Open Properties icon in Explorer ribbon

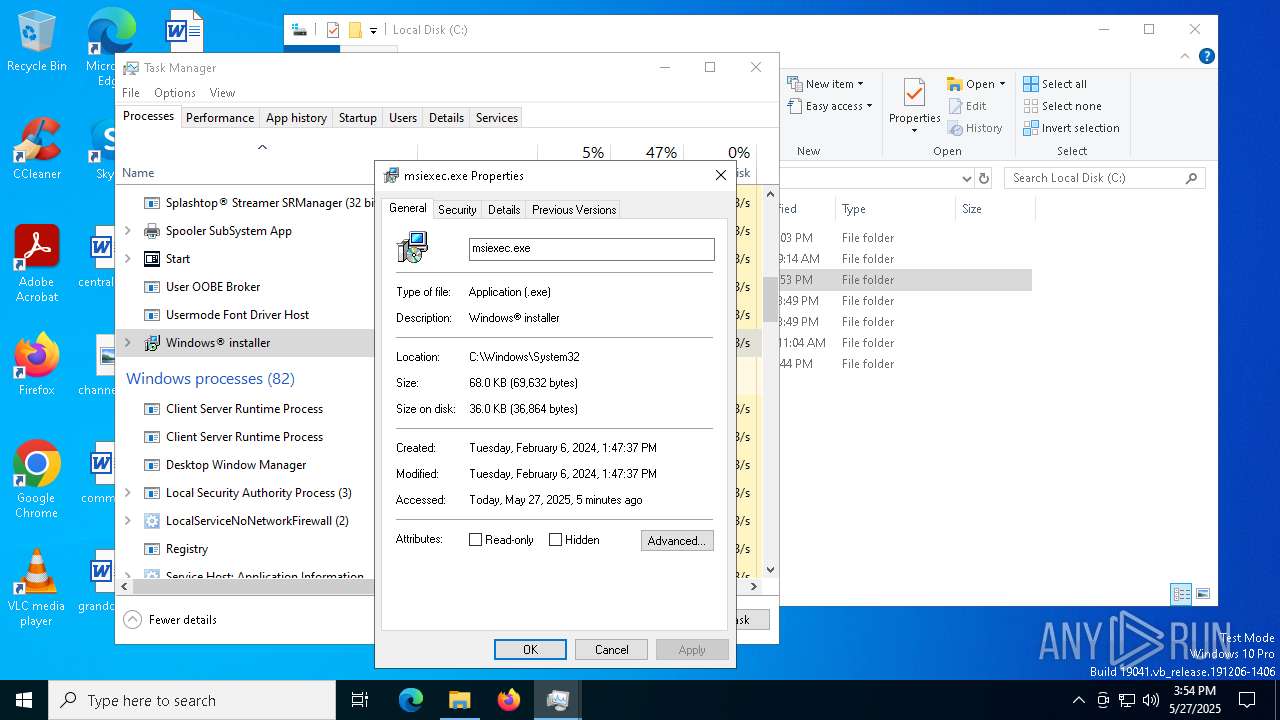click(914, 94)
